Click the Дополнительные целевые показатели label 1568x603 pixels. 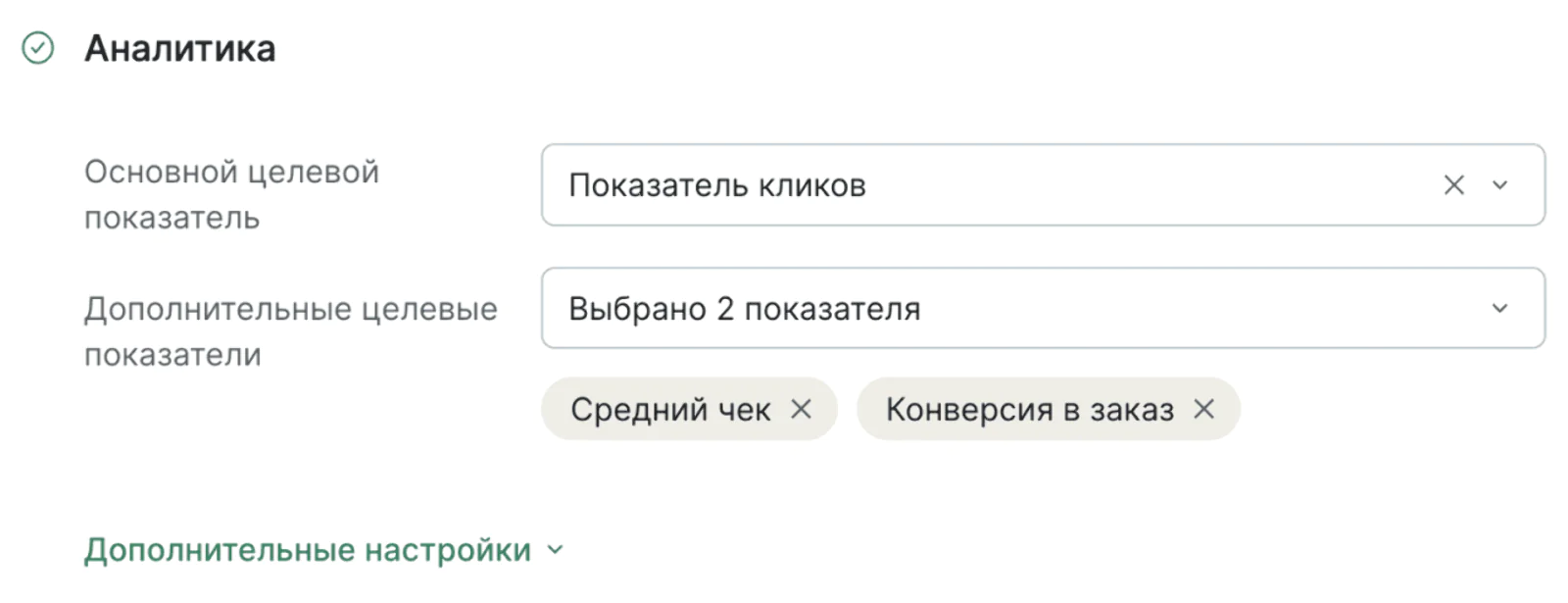(x=291, y=331)
